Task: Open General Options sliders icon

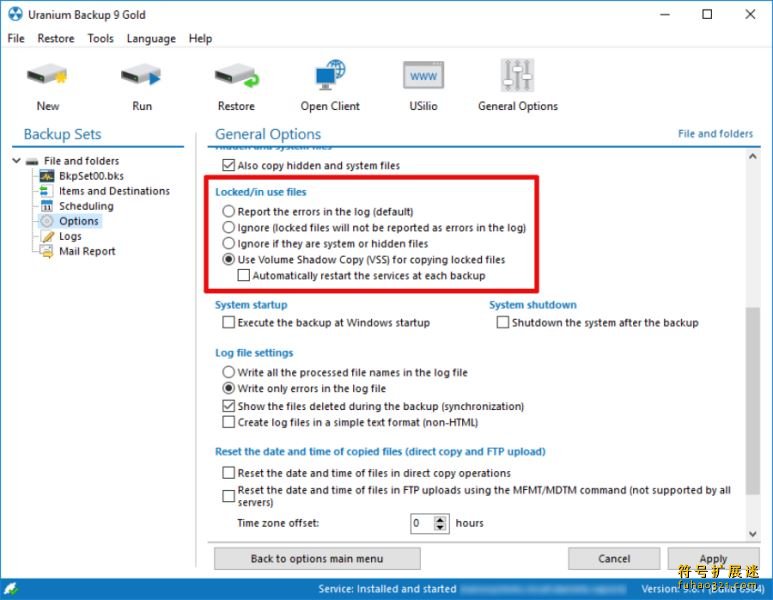Action: 517,75
